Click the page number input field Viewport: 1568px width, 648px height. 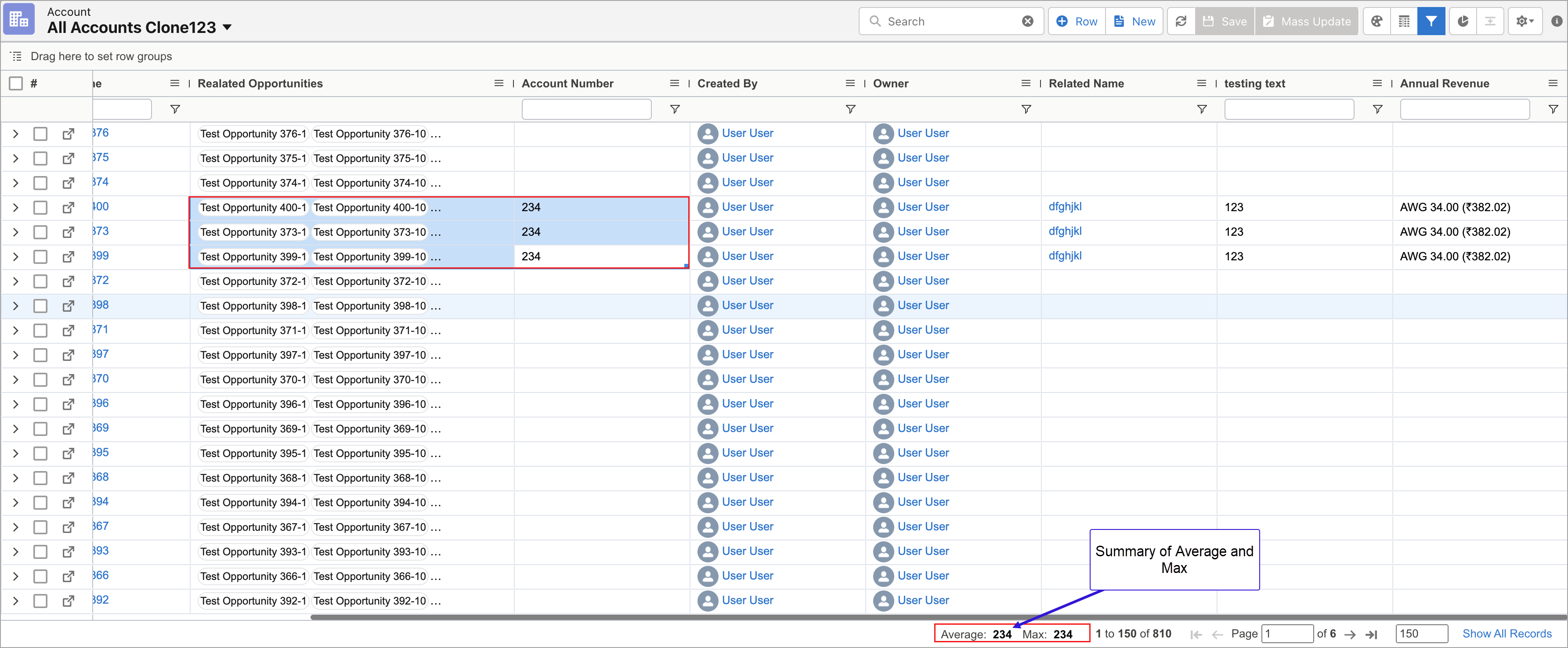[1287, 634]
